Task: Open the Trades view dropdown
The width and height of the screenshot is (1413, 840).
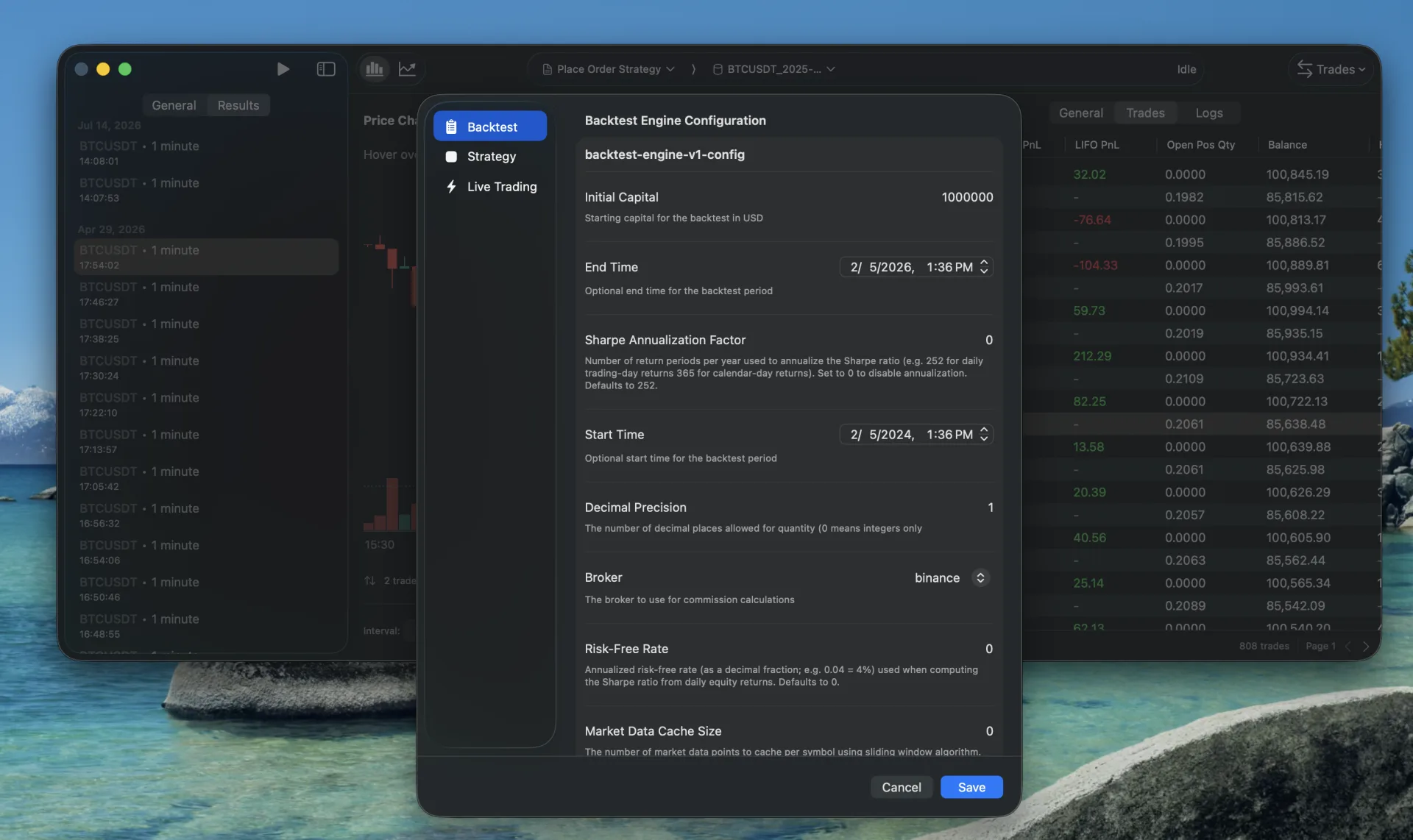Action: [1331, 69]
